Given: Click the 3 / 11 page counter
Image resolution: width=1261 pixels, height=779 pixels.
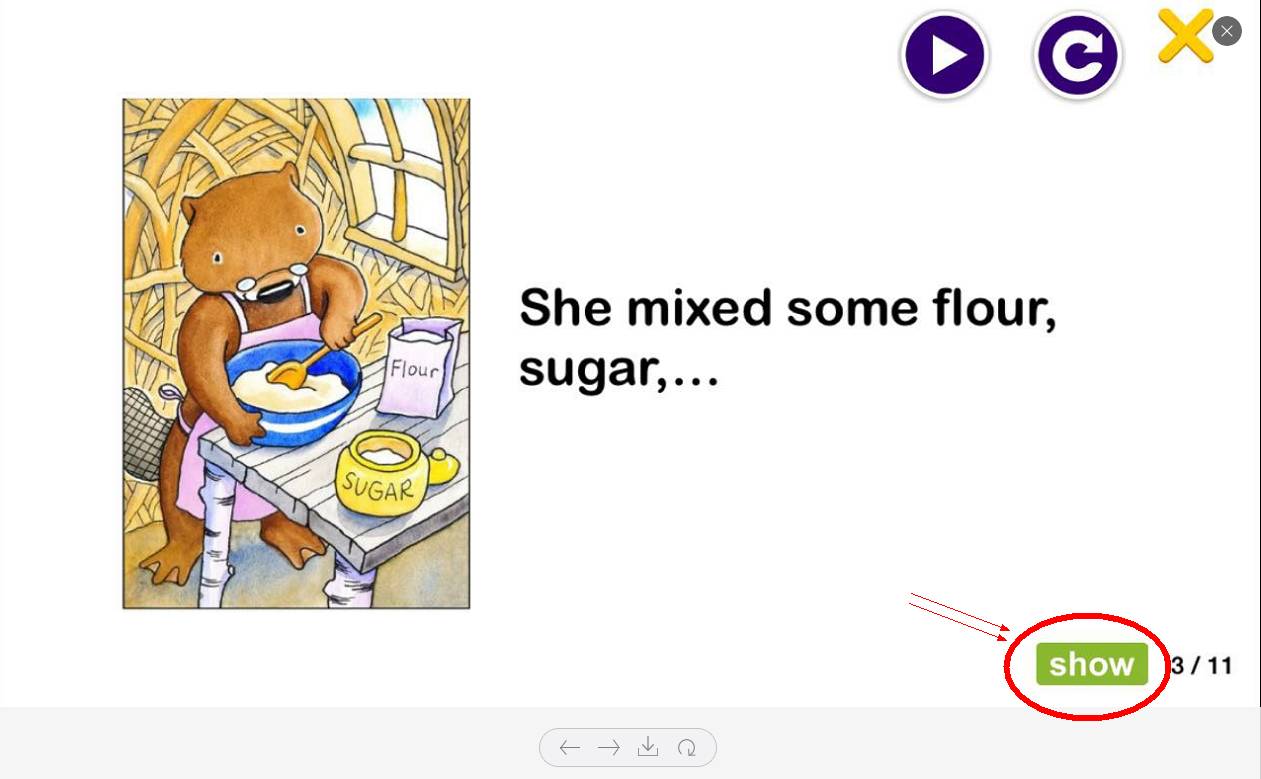Looking at the screenshot, I should click(x=1202, y=665).
